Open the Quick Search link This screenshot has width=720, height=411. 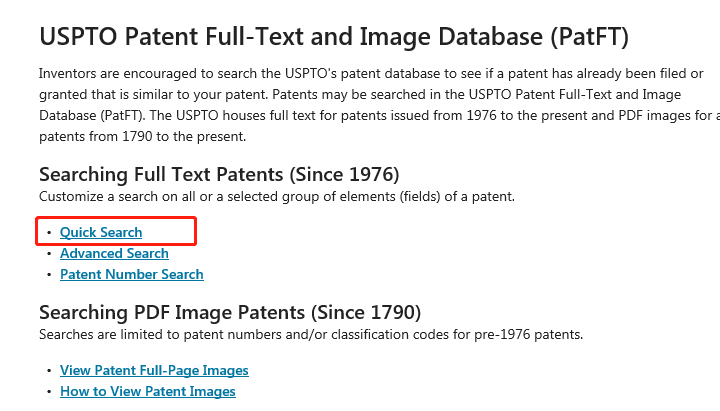coord(101,232)
